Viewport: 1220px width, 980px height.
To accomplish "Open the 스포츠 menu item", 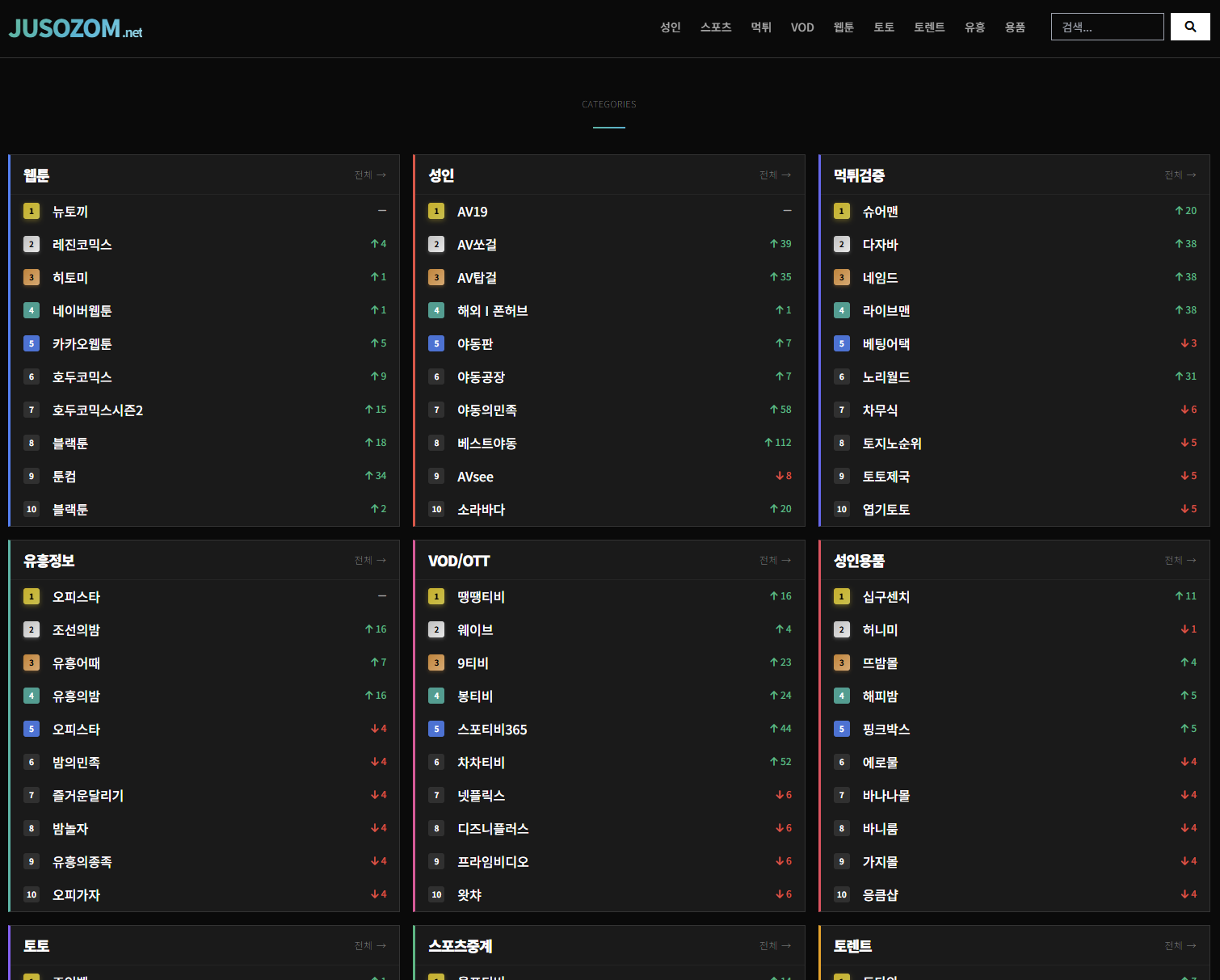I will coord(716,27).
